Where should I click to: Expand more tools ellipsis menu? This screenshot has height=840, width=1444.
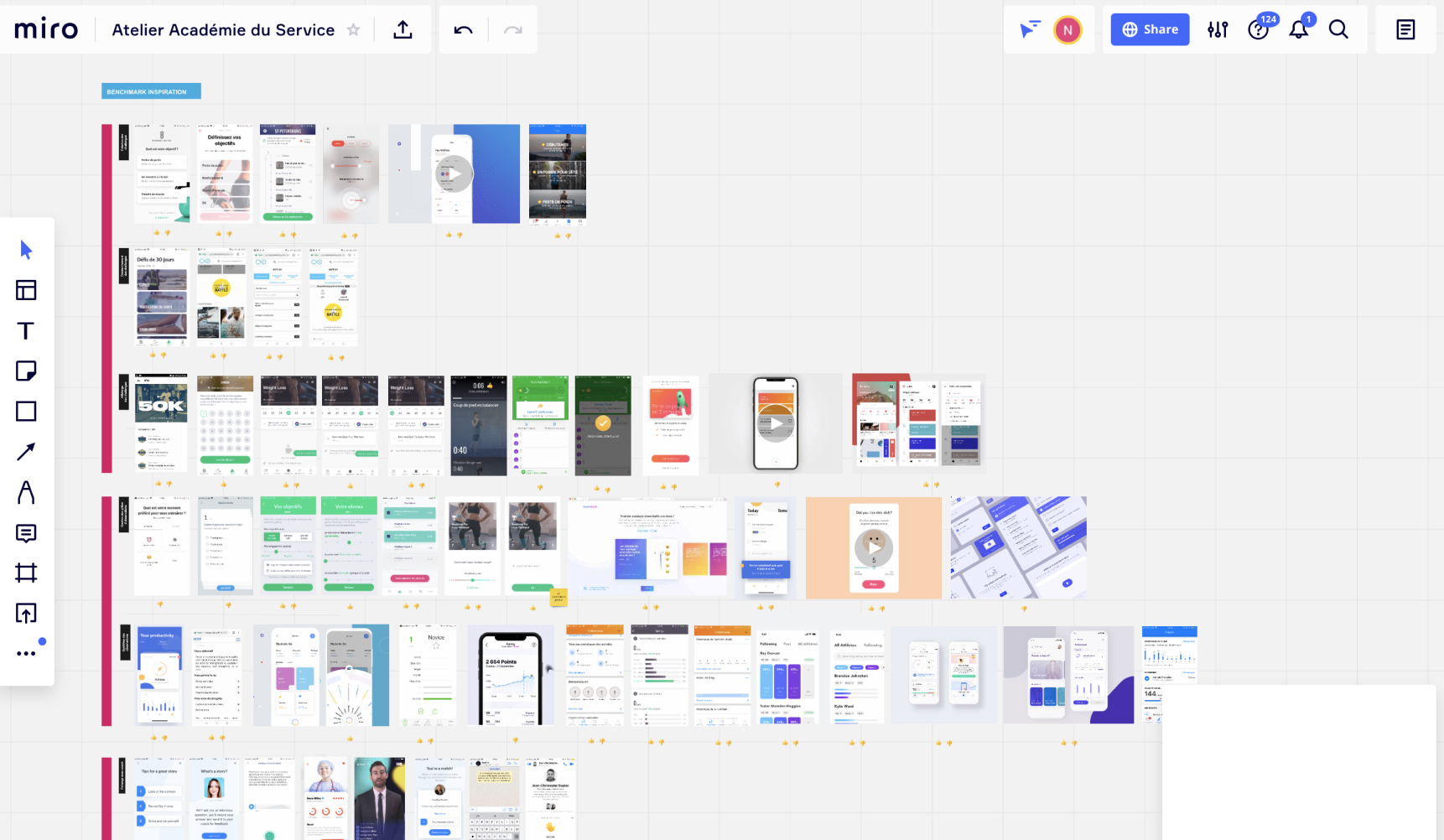(x=26, y=653)
